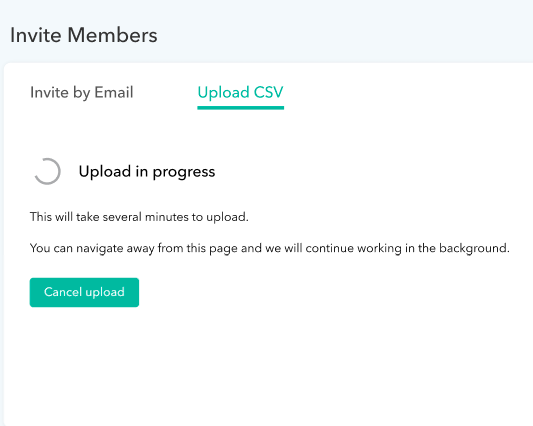Click the word Email in the first tab
Screen dimensions: 533x426
tap(114, 92)
